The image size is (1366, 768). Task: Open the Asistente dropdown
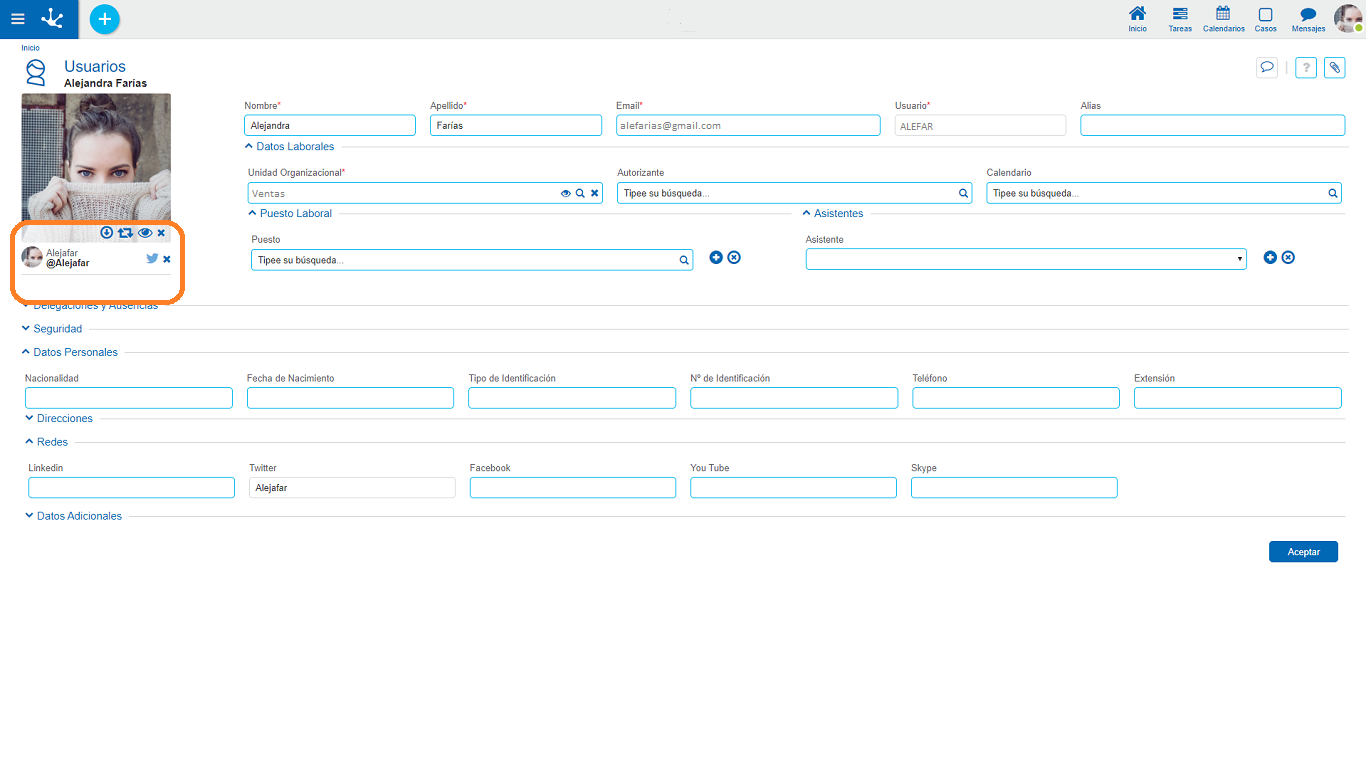click(1026, 259)
